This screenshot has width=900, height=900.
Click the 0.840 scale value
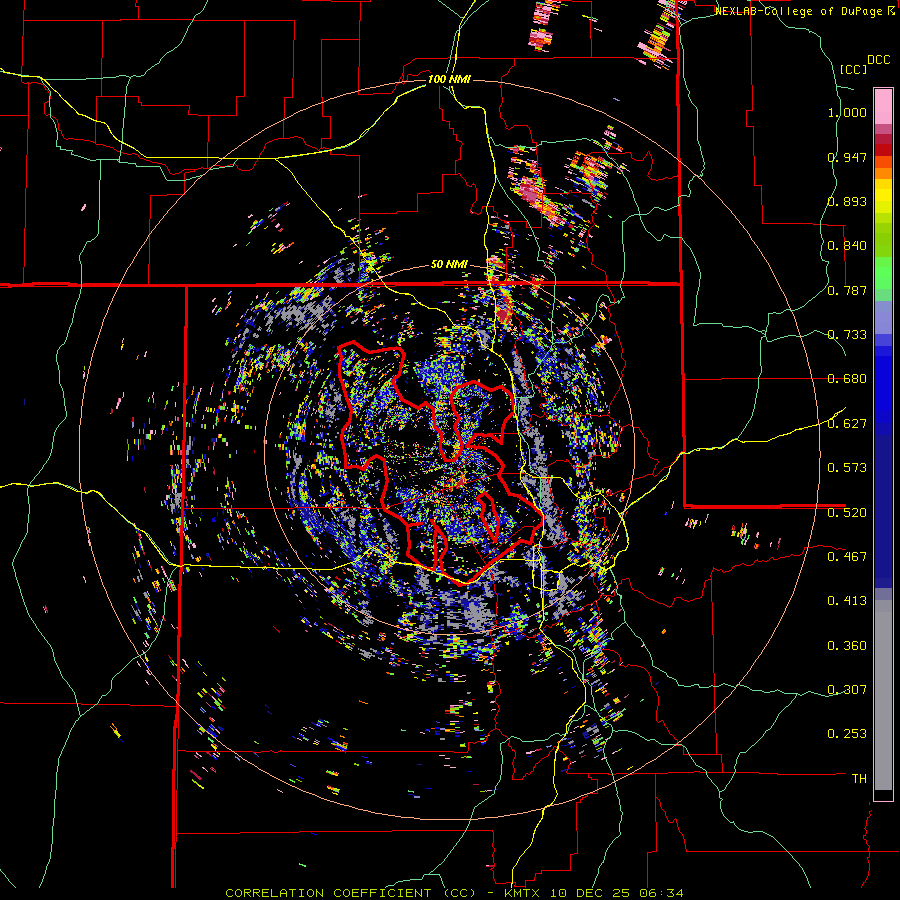847,246
